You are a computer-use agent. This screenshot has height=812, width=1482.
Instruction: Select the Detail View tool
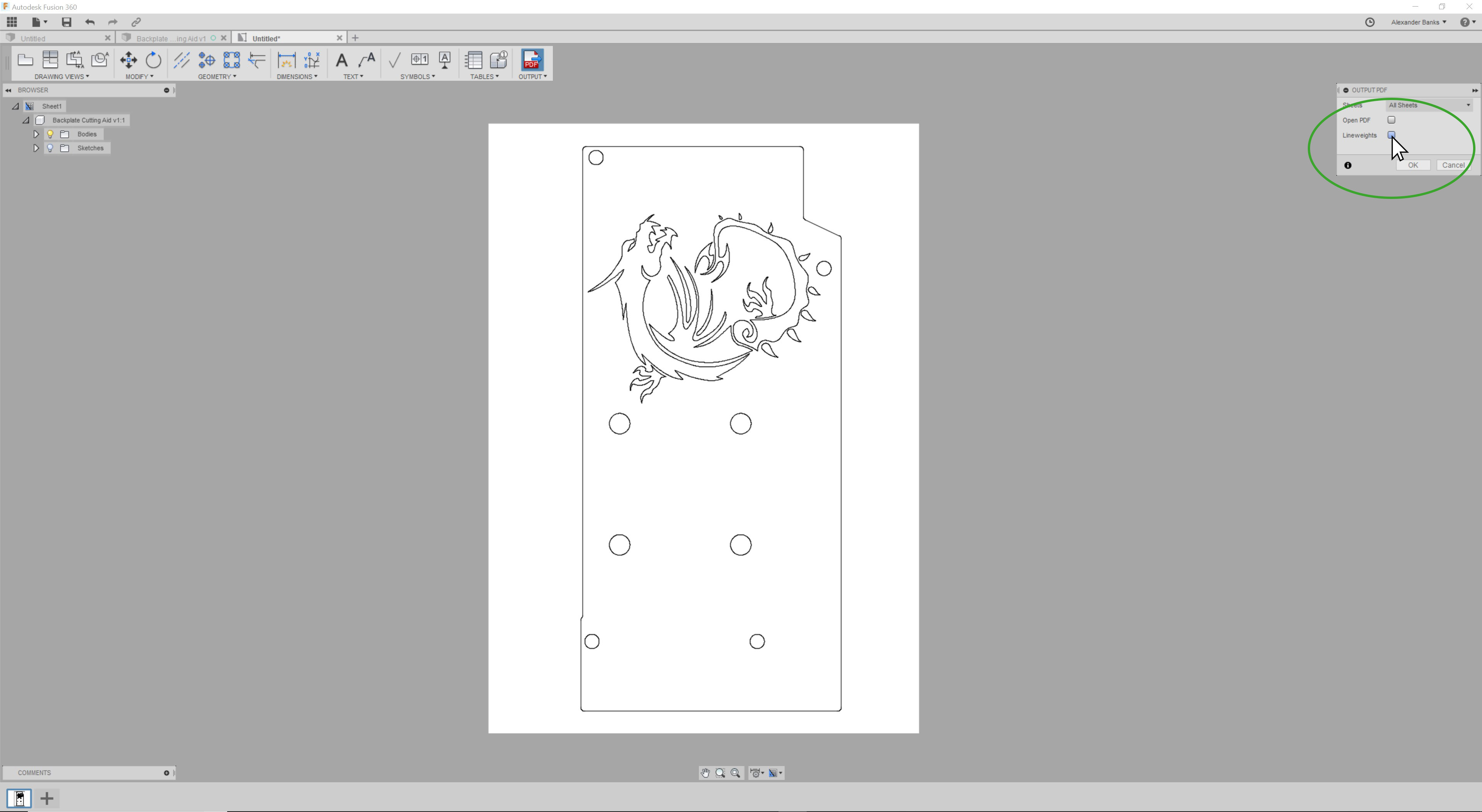pyautogui.click(x=100, y=60)
